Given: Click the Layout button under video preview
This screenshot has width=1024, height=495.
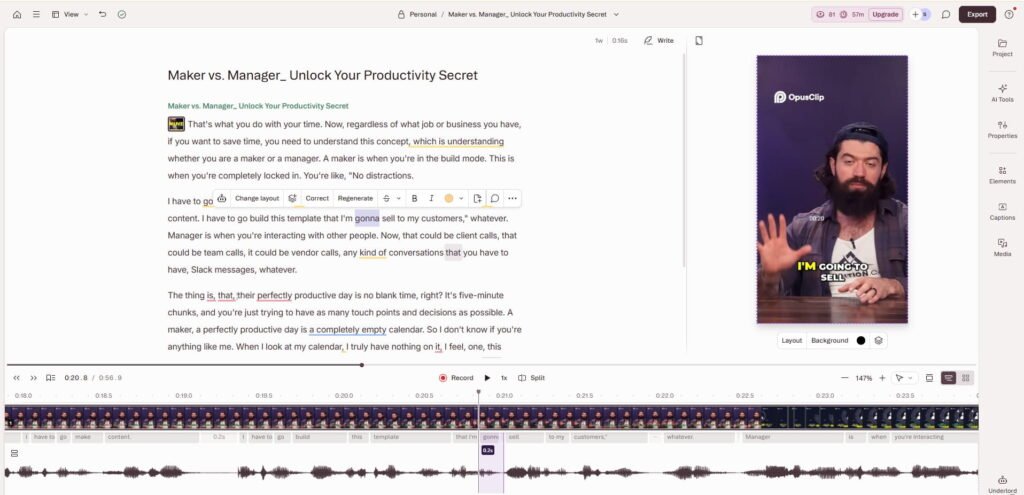Looking at the screenshot, I should tap(792, 340).
